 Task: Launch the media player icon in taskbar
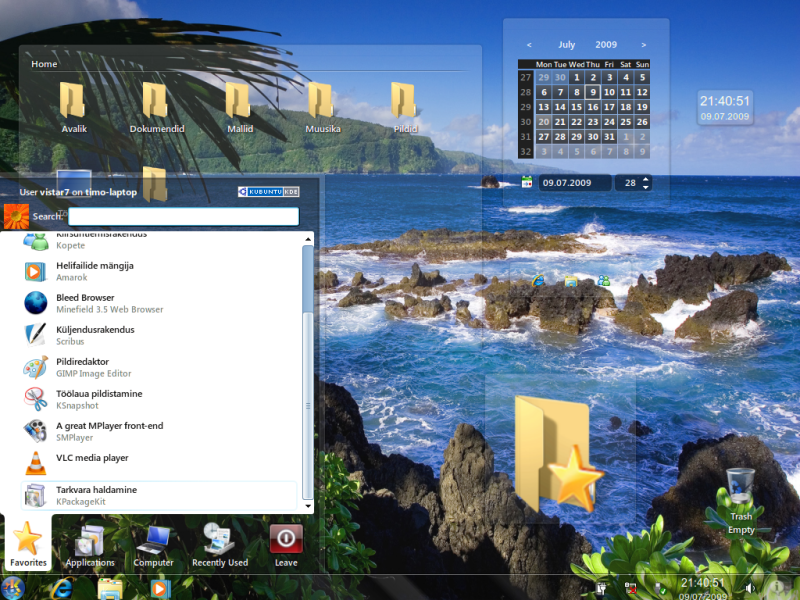click(x=160, y=589)
